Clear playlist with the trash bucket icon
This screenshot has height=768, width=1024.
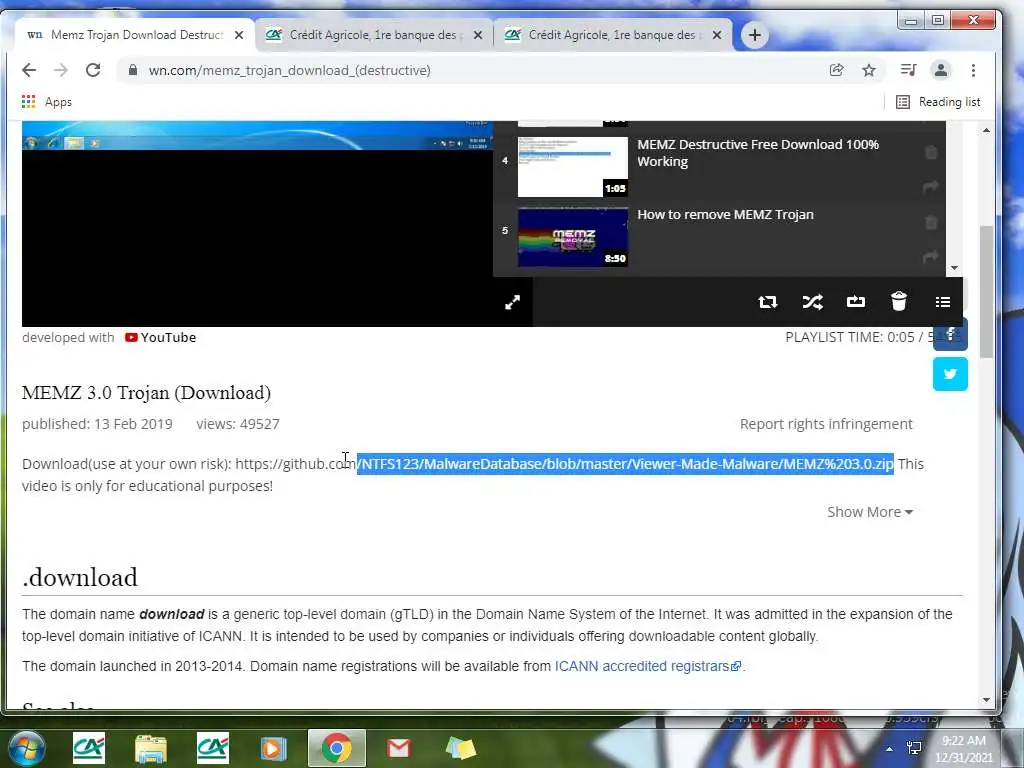[x=899, y=301]
